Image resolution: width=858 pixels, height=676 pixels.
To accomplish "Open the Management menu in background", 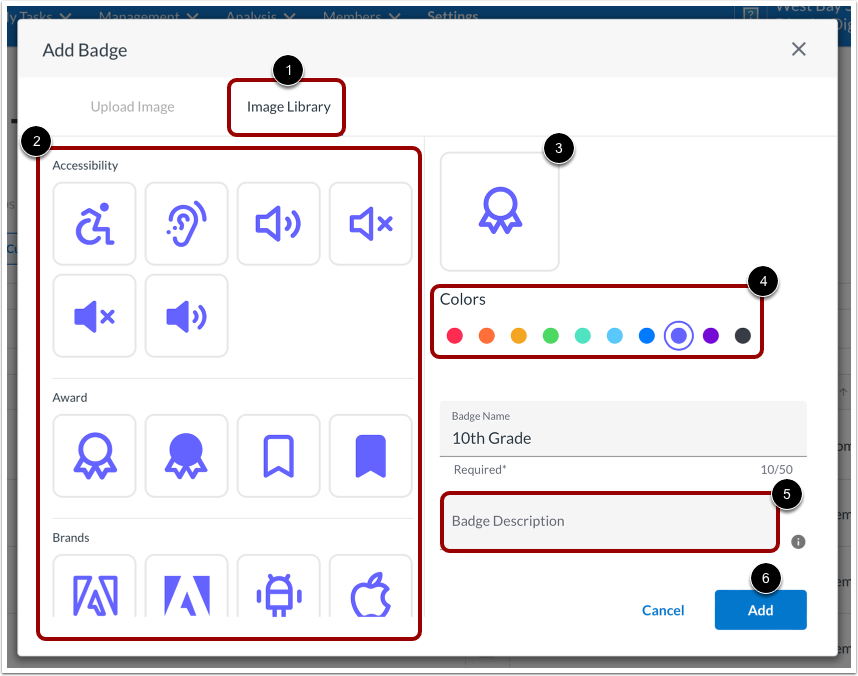I will pyautogui.click(x=148, y=16).
